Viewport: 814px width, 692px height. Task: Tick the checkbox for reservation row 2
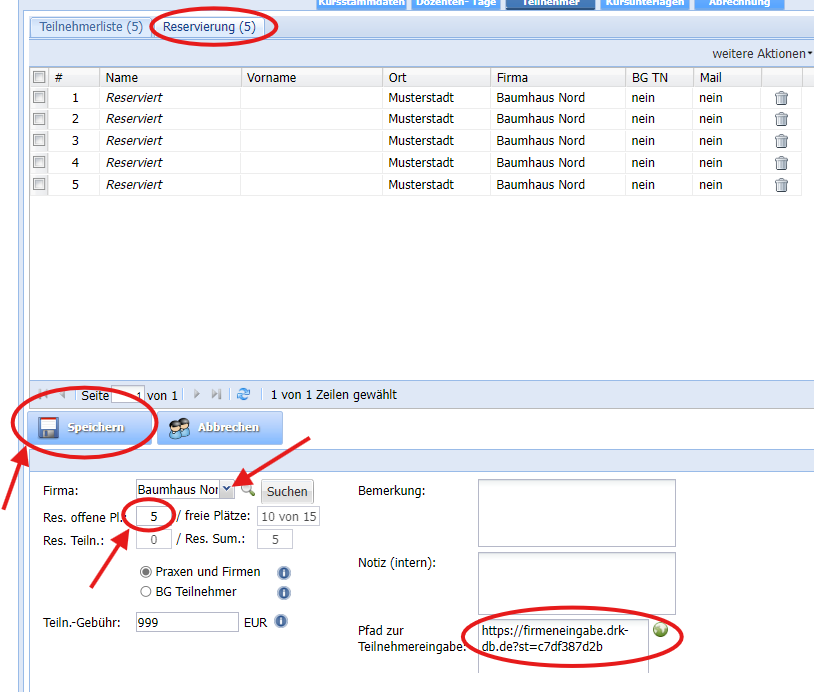[39, 119]
